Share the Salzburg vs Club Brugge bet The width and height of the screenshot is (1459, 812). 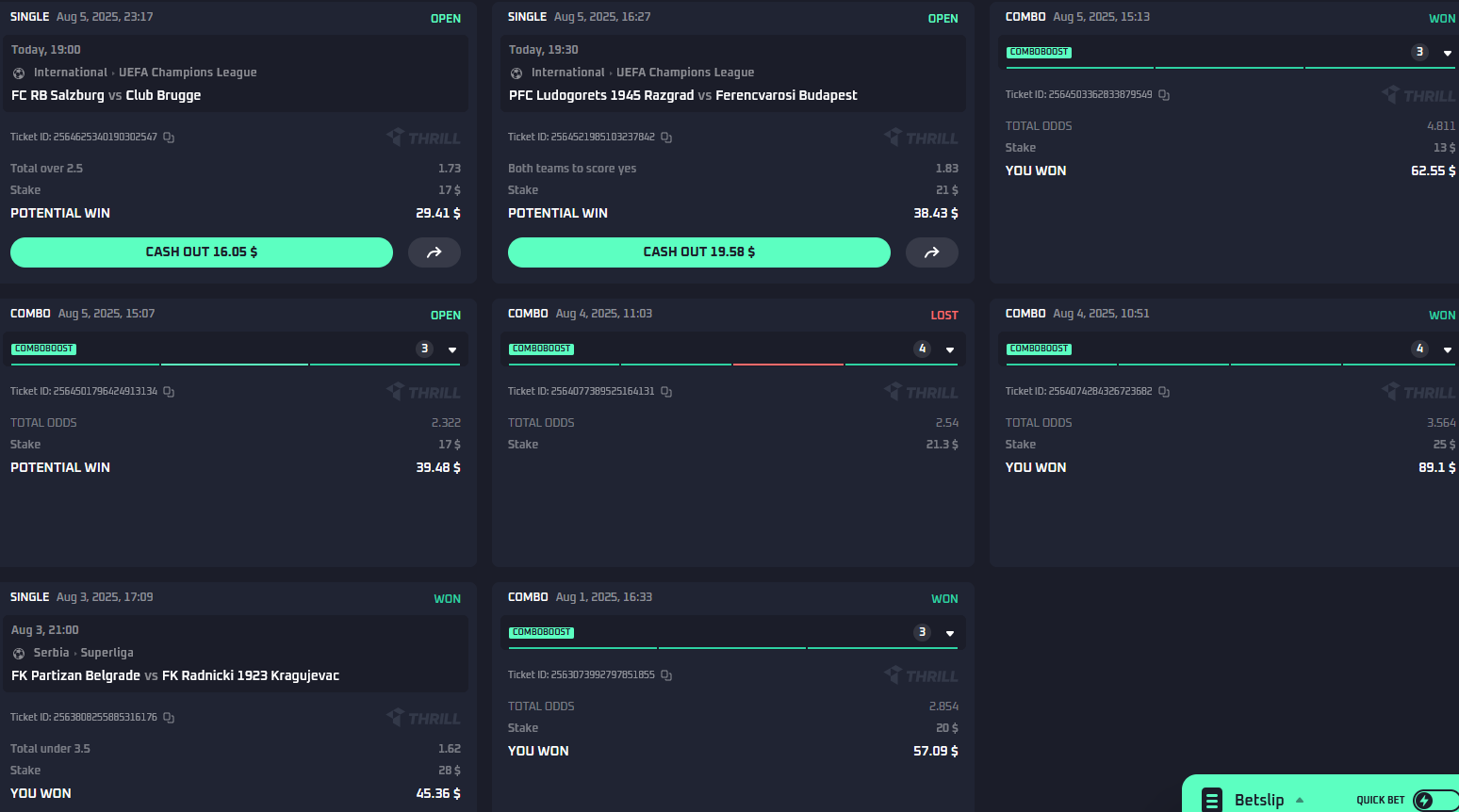(434, 252)
